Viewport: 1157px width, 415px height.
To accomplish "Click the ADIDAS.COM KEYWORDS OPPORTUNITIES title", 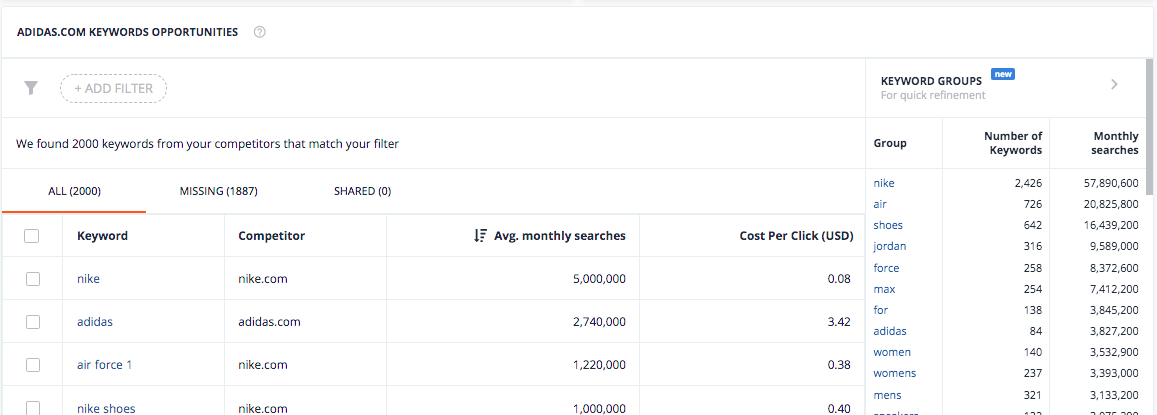I will [127, 32].
